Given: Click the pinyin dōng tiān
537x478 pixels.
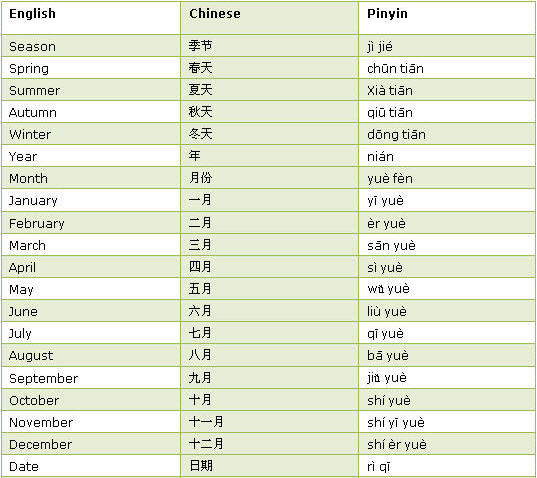Looking at the screenshot, I should [x=396, y=135].
